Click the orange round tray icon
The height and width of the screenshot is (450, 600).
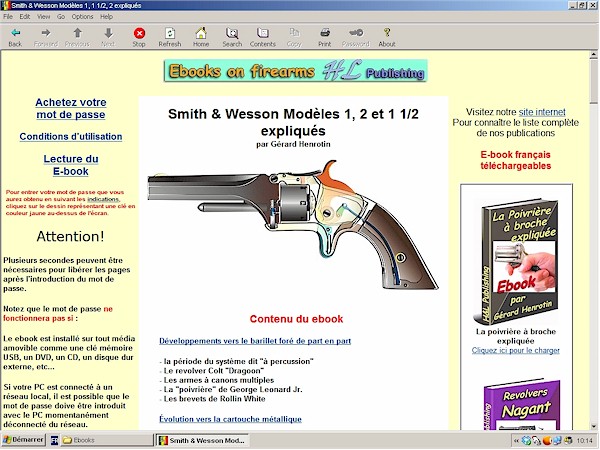coord(547,441)
